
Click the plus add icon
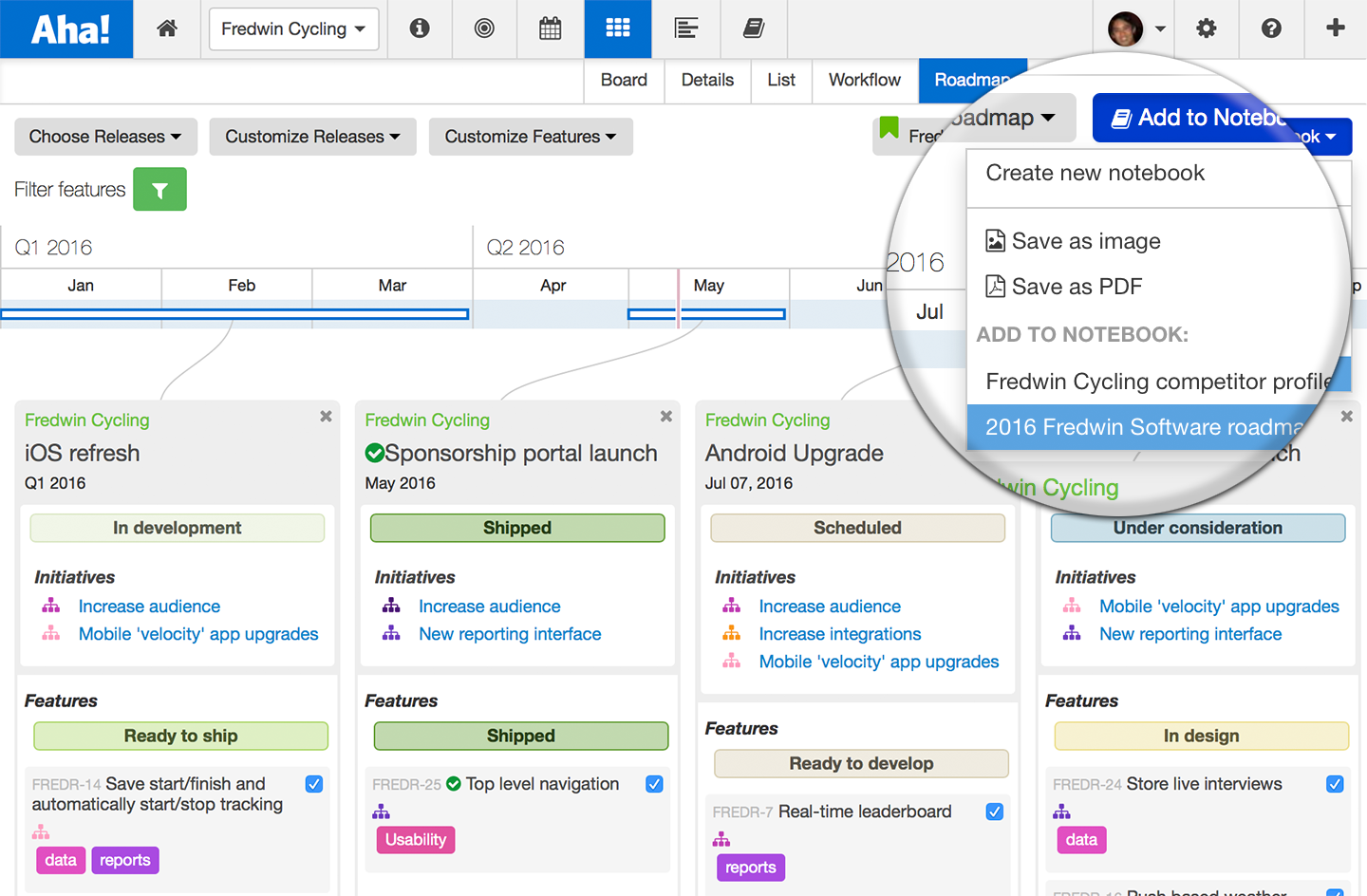point(1336,28)
